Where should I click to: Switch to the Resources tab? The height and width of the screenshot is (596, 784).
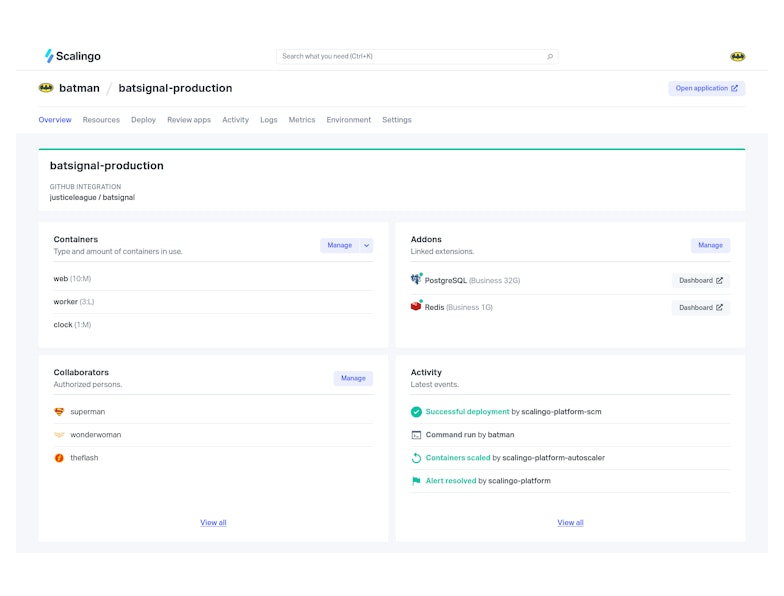click(101, 120)
